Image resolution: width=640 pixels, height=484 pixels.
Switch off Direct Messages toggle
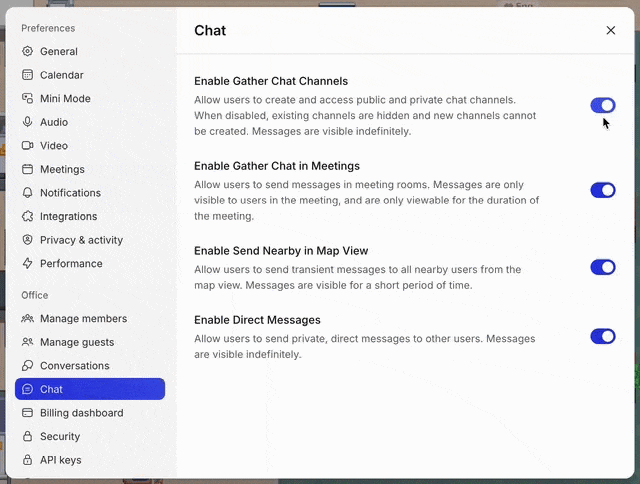tap(603, 337)
